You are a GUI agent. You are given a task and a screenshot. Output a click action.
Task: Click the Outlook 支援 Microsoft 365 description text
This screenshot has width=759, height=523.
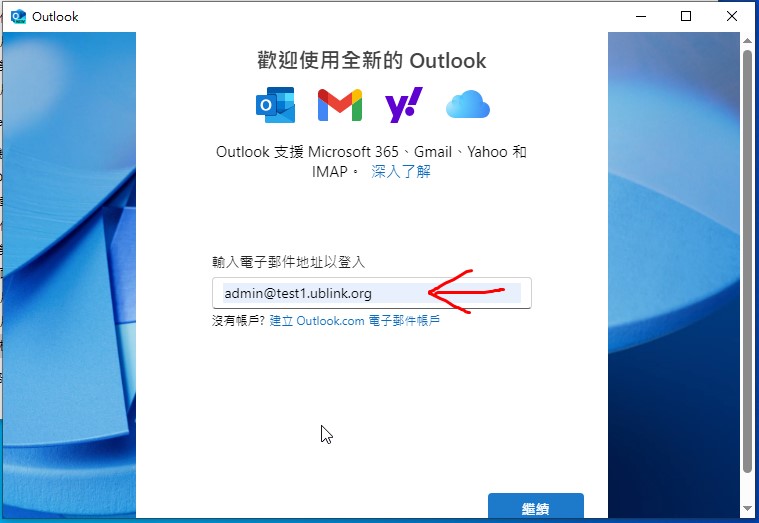tap(371, 161)
